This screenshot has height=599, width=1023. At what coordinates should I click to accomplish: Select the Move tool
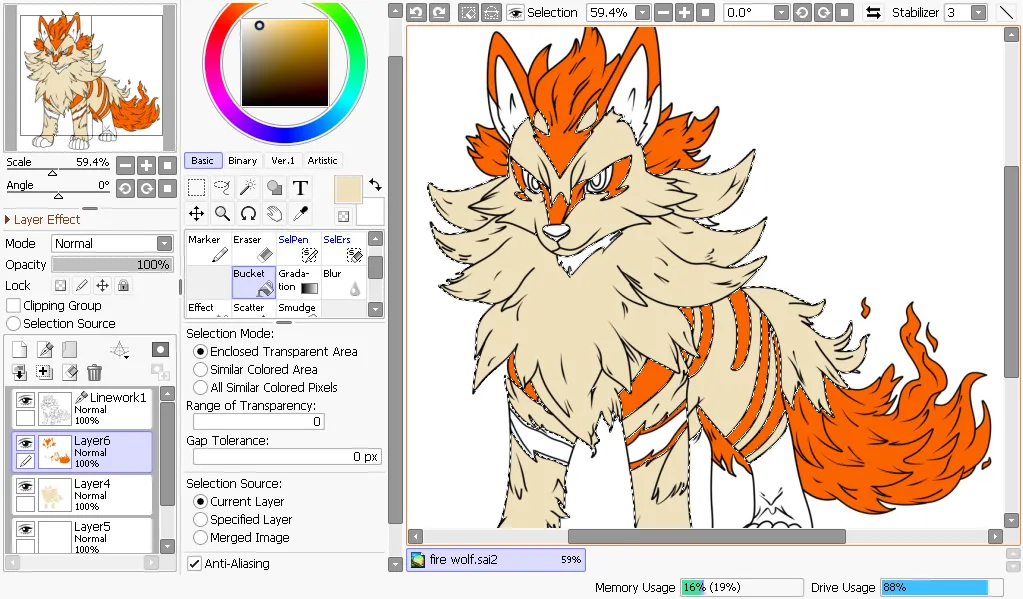196,213
